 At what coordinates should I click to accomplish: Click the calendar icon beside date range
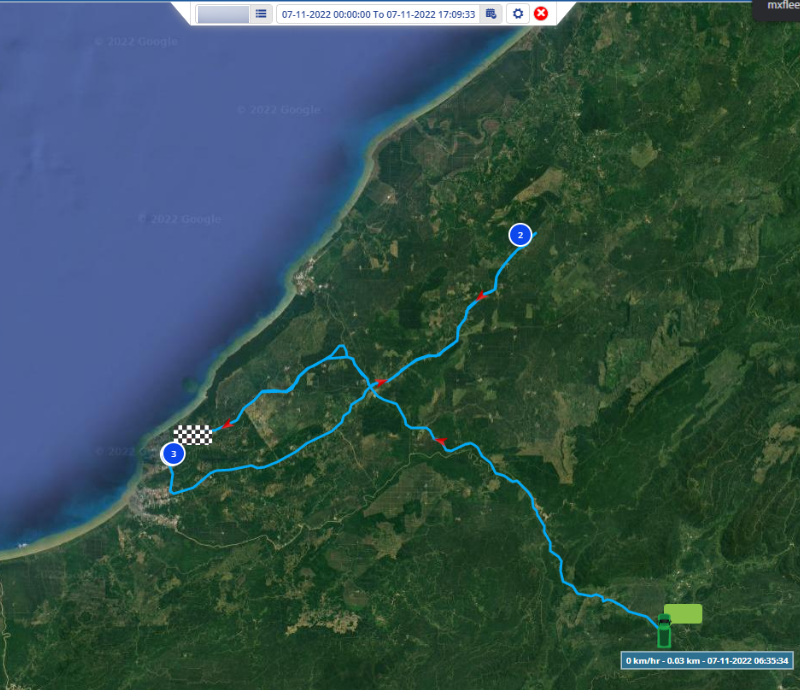[x=490, y=13]
